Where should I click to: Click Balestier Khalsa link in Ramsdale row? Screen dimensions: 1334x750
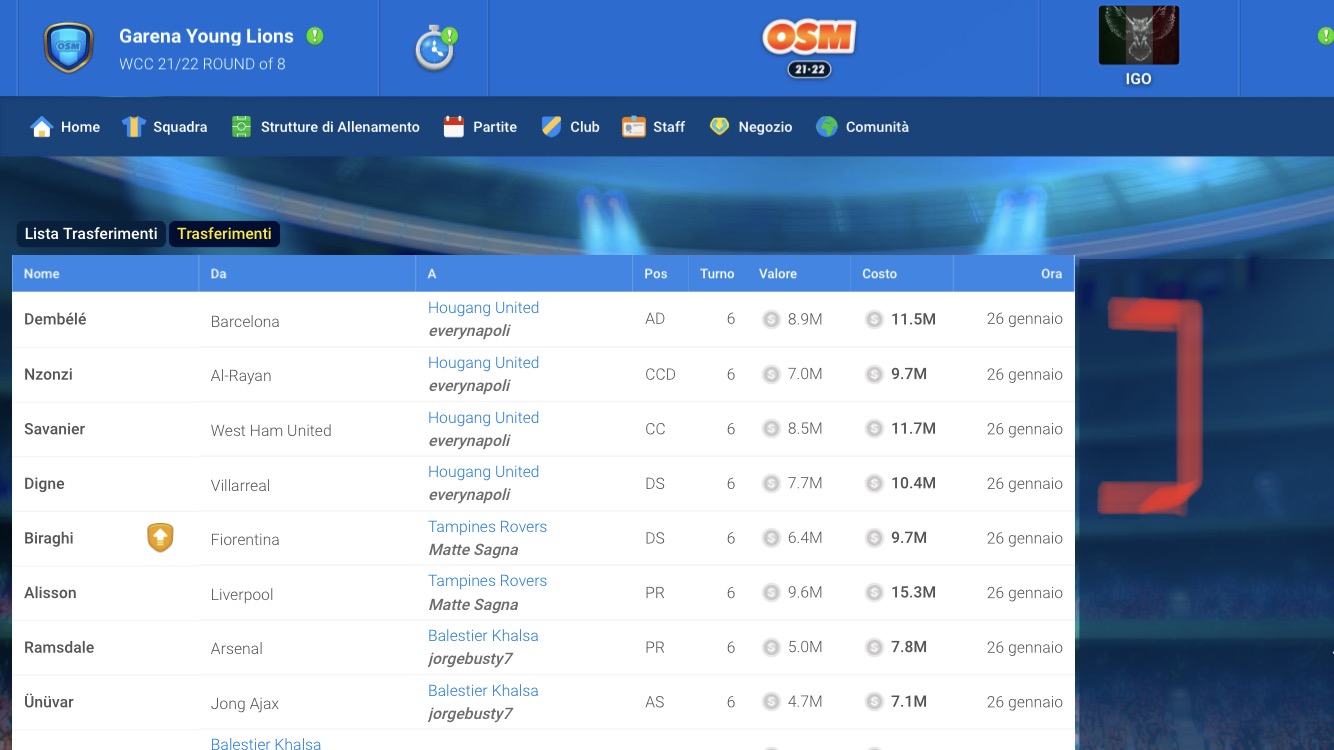(483, 636)
